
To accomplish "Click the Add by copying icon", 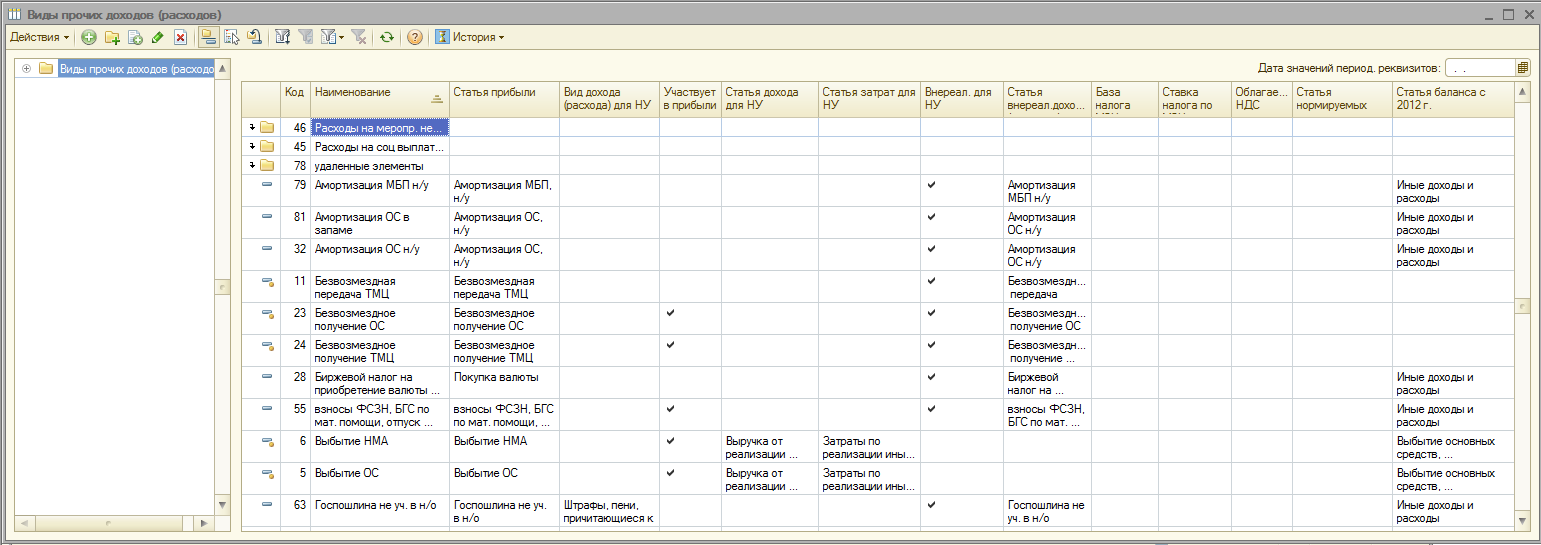I will [135, 37].
